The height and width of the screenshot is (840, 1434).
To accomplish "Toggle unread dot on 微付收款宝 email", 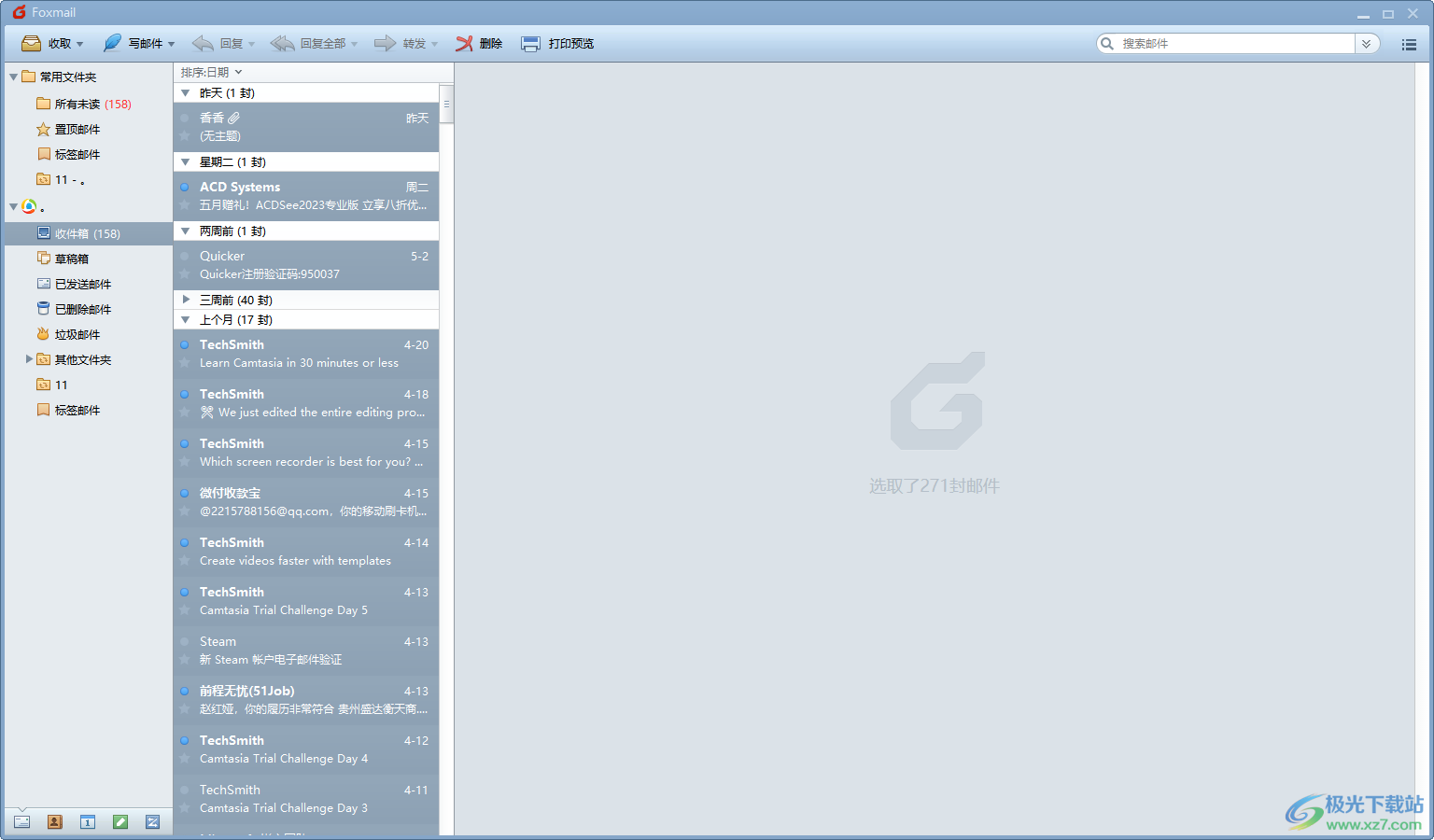I will (x=185, y=493).
